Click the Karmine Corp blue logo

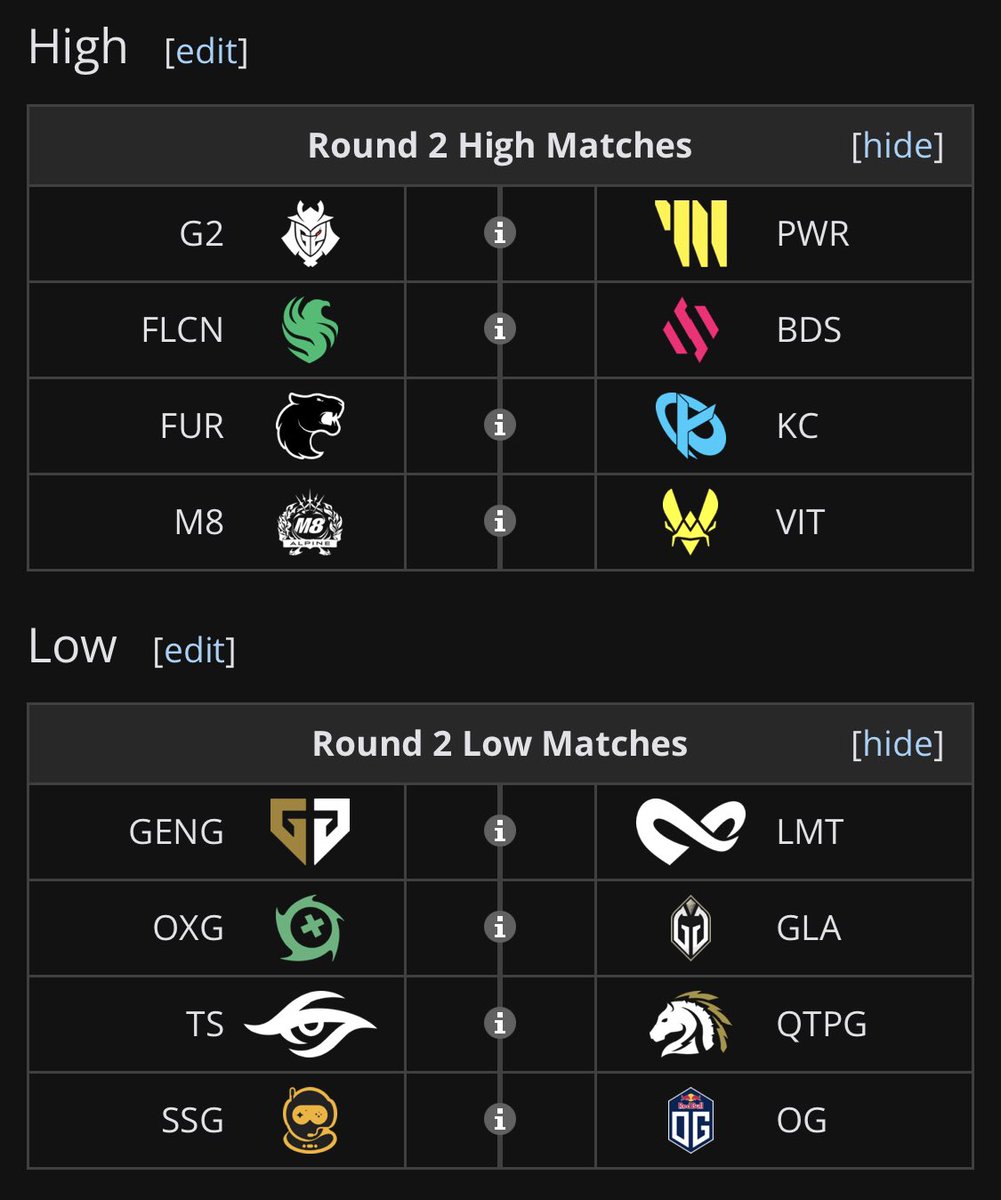click(691, 425)
